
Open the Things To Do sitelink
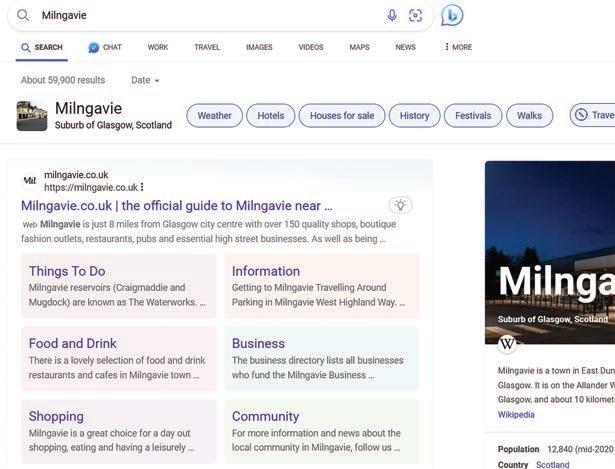point(67,271)
